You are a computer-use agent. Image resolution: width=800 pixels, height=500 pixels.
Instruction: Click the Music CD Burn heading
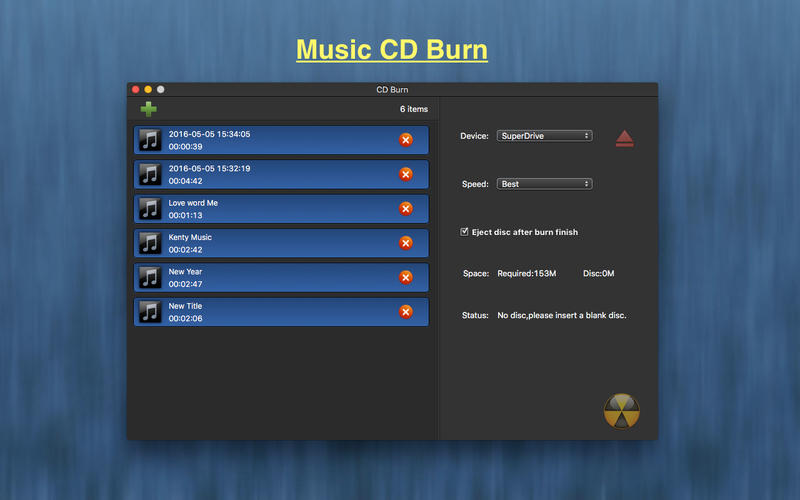pos(392,50)
